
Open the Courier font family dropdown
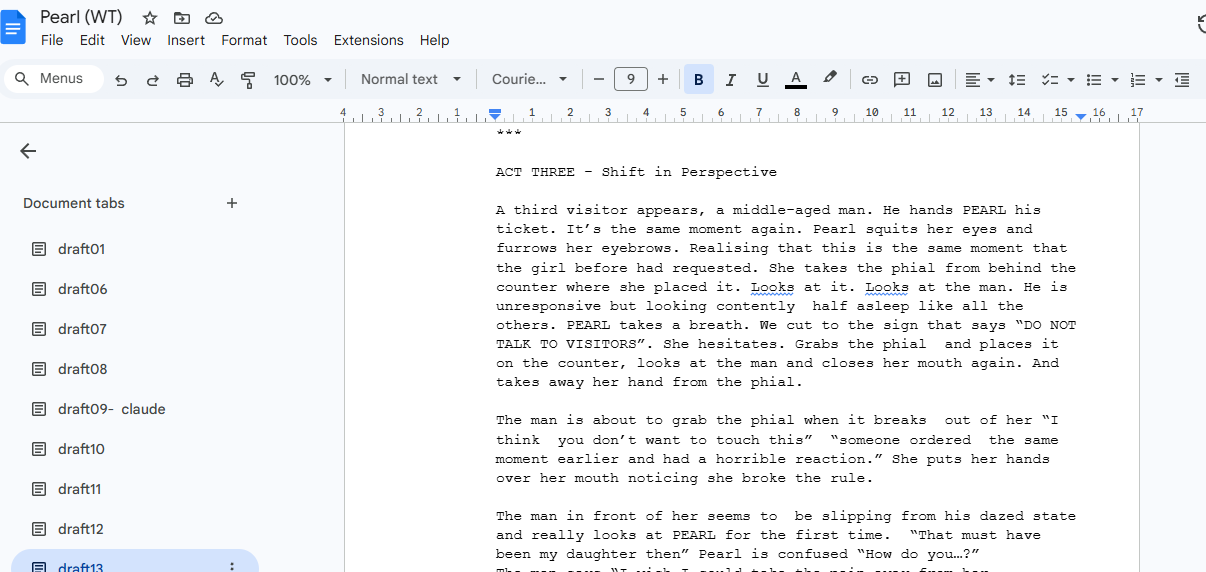coord(529,80)
